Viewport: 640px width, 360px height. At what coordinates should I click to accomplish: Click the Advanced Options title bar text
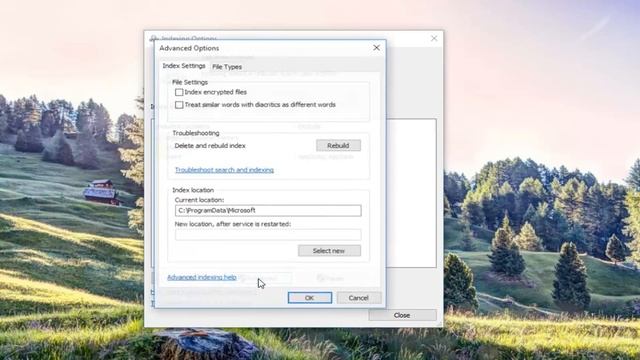pyautogui.click(x=189, y=48)
